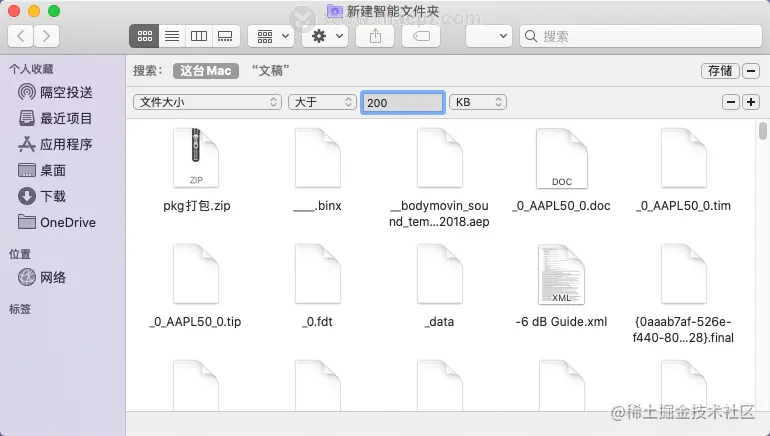Open 隔空投送 AirDrop in sidebar
The image size is (770, 436).
55,92
